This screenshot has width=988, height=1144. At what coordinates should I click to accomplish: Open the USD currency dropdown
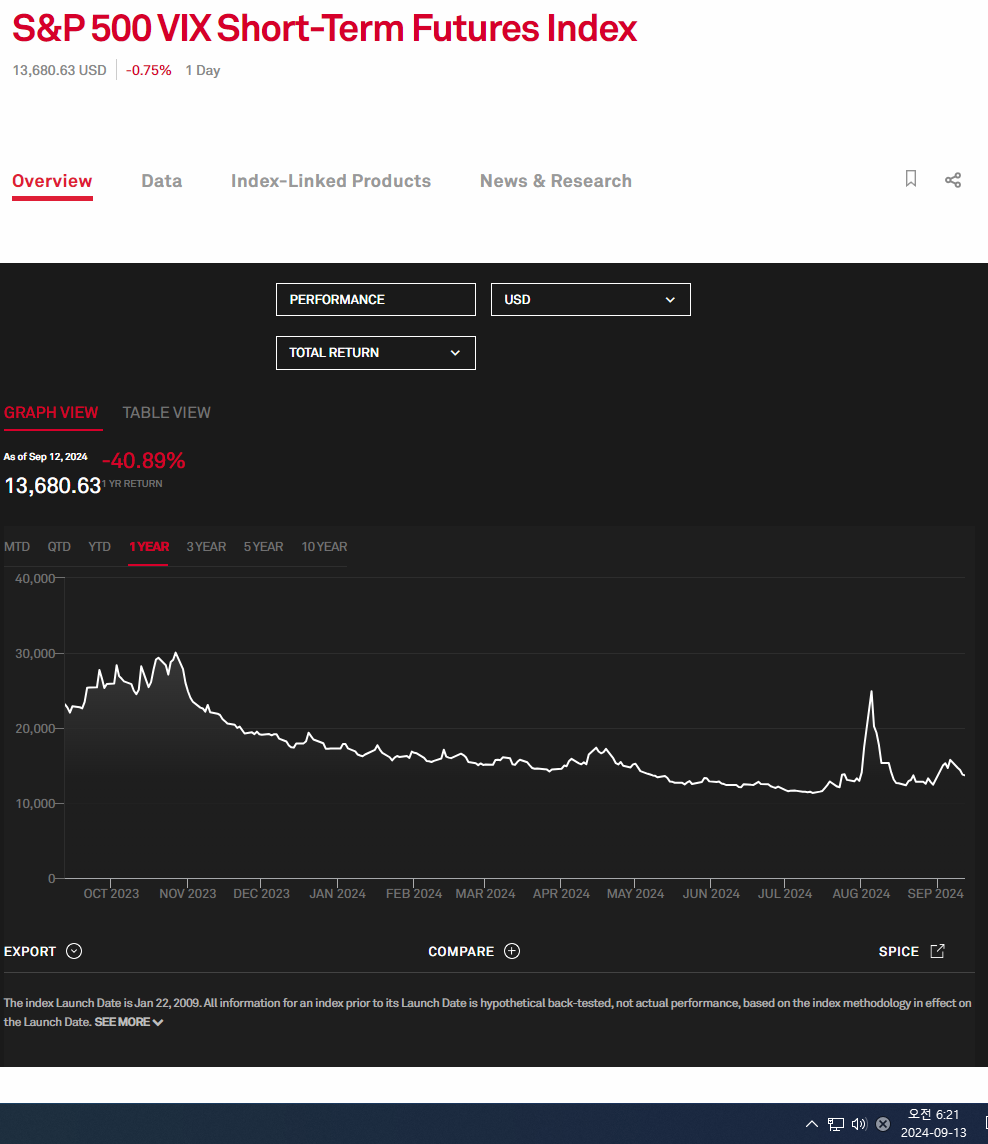click(590, 300)
